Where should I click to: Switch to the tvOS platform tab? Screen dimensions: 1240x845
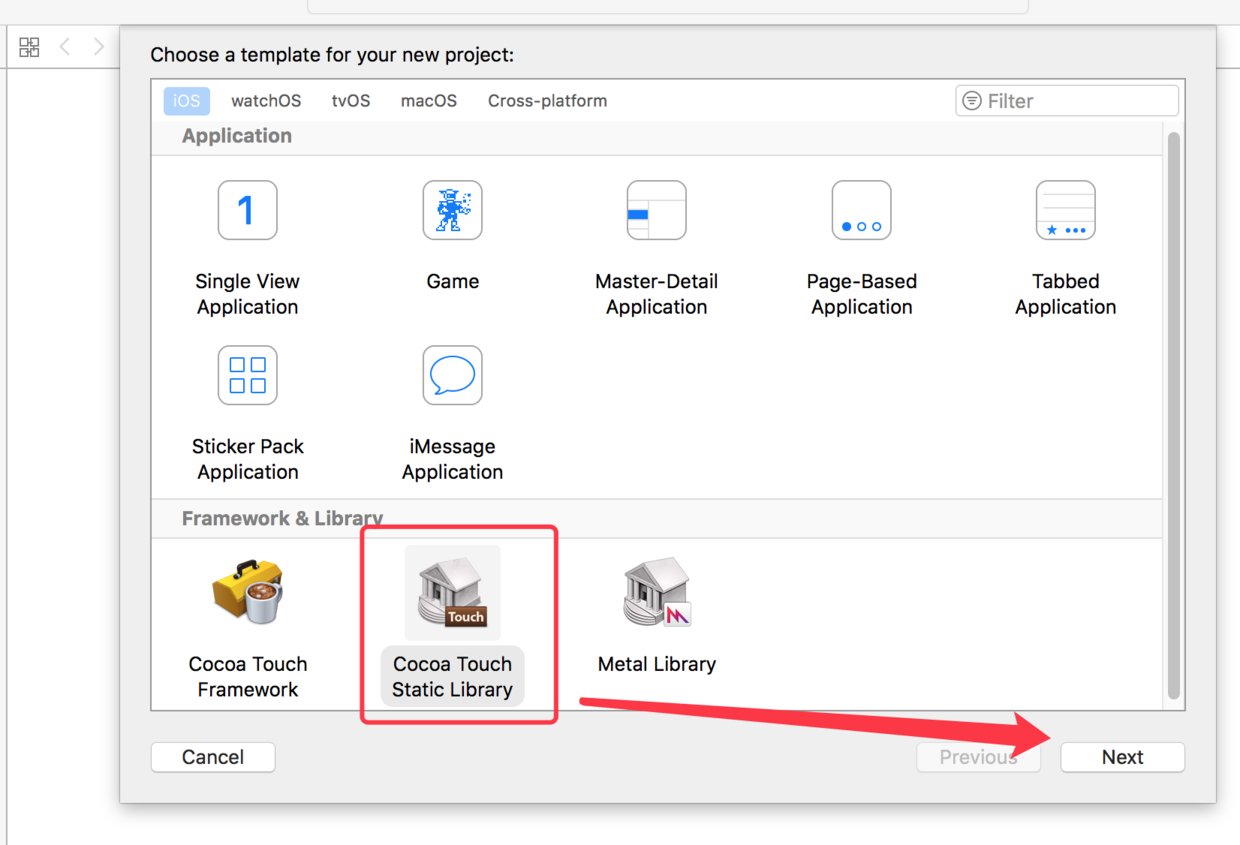coord(351,101)
